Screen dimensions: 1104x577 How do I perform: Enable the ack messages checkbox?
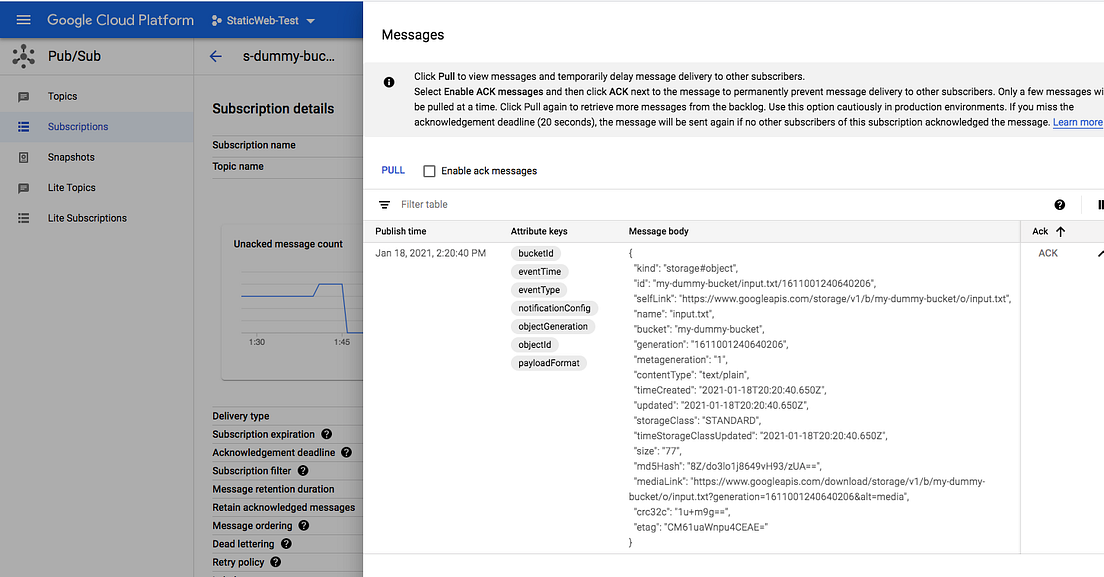[x=429, y=170]
